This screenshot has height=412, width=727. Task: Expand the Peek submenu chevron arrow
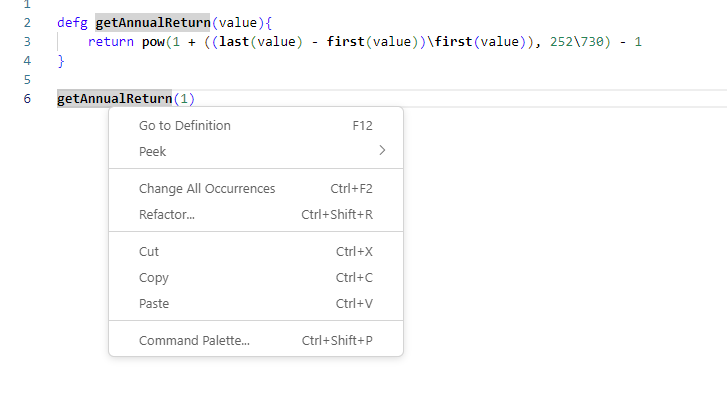click(381, 152)
